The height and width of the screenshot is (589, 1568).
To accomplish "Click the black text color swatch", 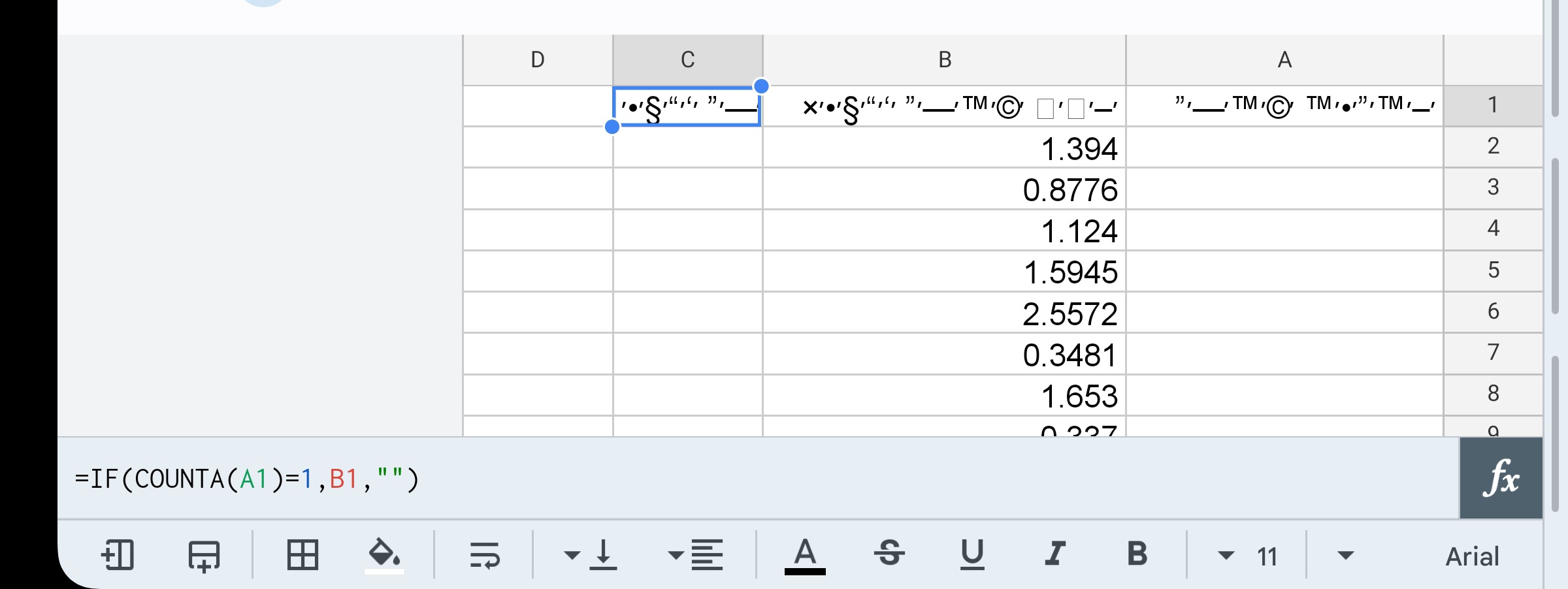I will [806, 572].
